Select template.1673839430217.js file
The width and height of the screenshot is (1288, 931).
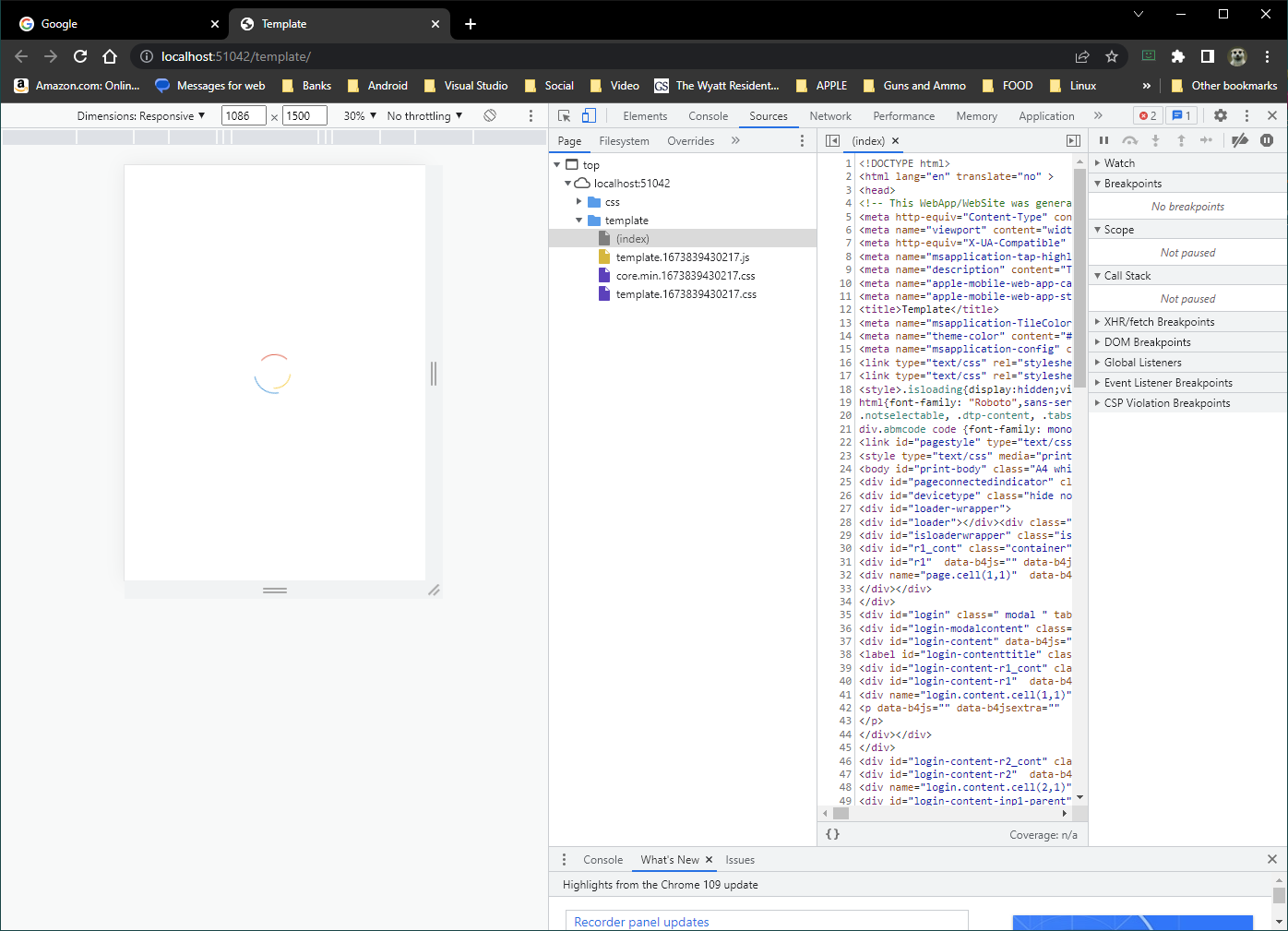[682, 257]
